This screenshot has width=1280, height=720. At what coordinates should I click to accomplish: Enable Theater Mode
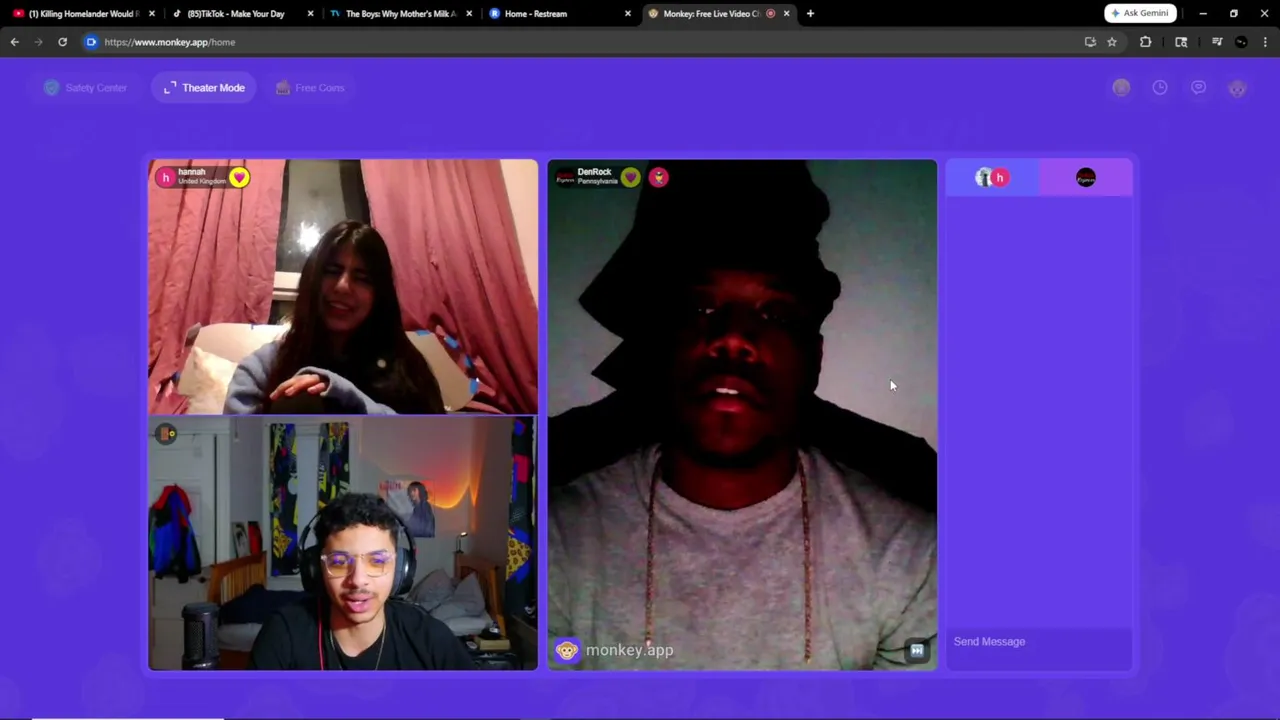pos(204,88)
